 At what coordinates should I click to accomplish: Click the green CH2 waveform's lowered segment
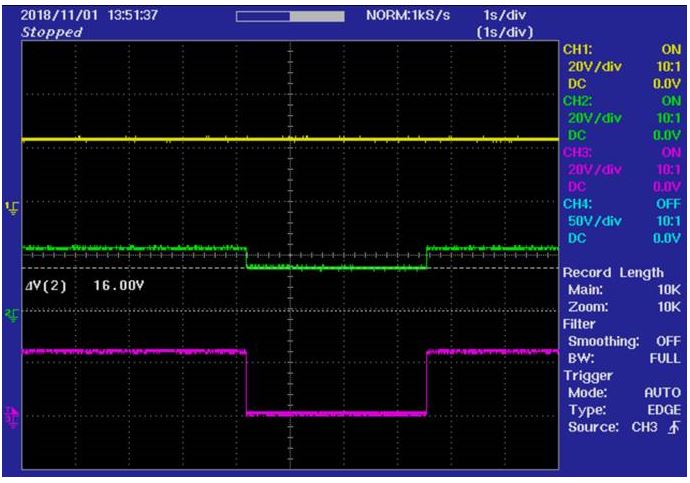(337, 267)
